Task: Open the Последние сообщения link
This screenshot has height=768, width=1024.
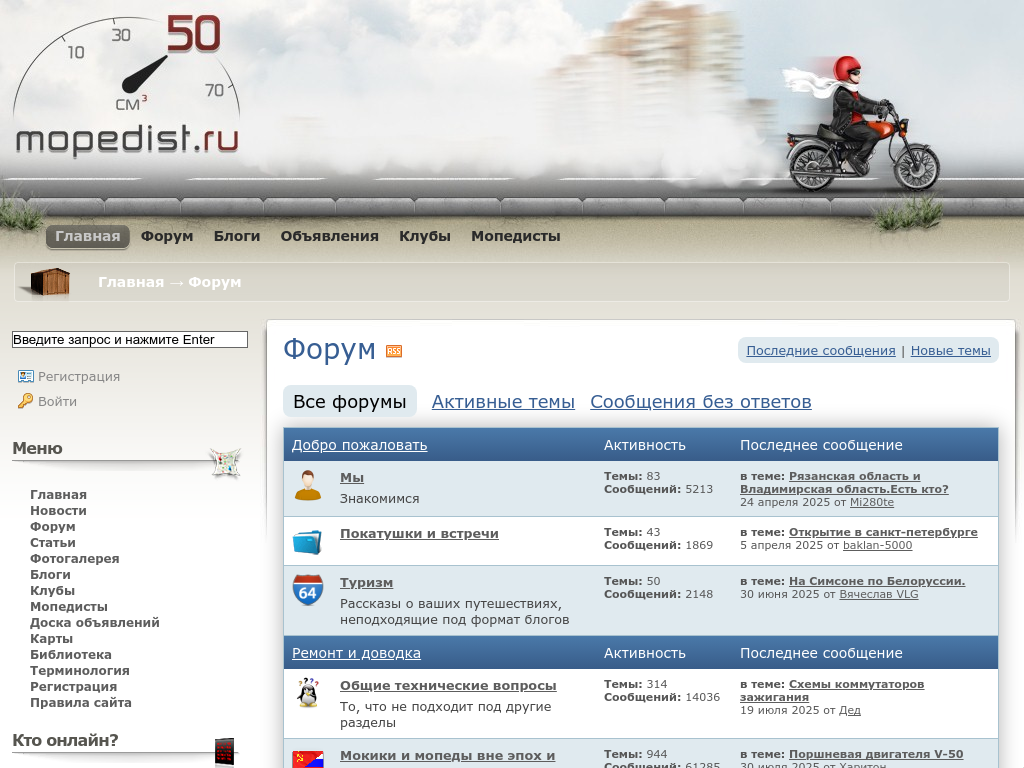Action: 820,351
